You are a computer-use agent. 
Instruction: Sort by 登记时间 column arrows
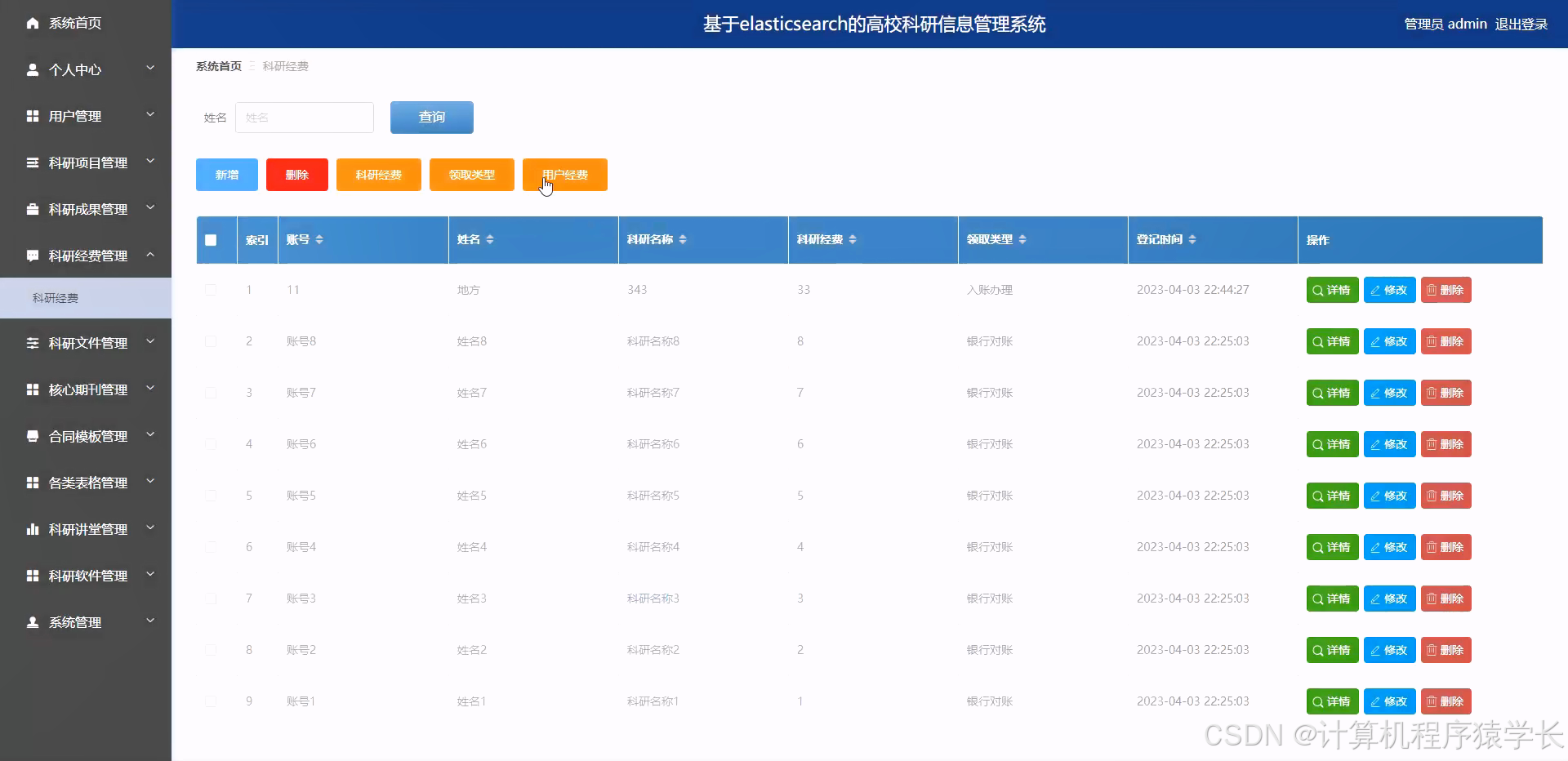pos(1192,239)
